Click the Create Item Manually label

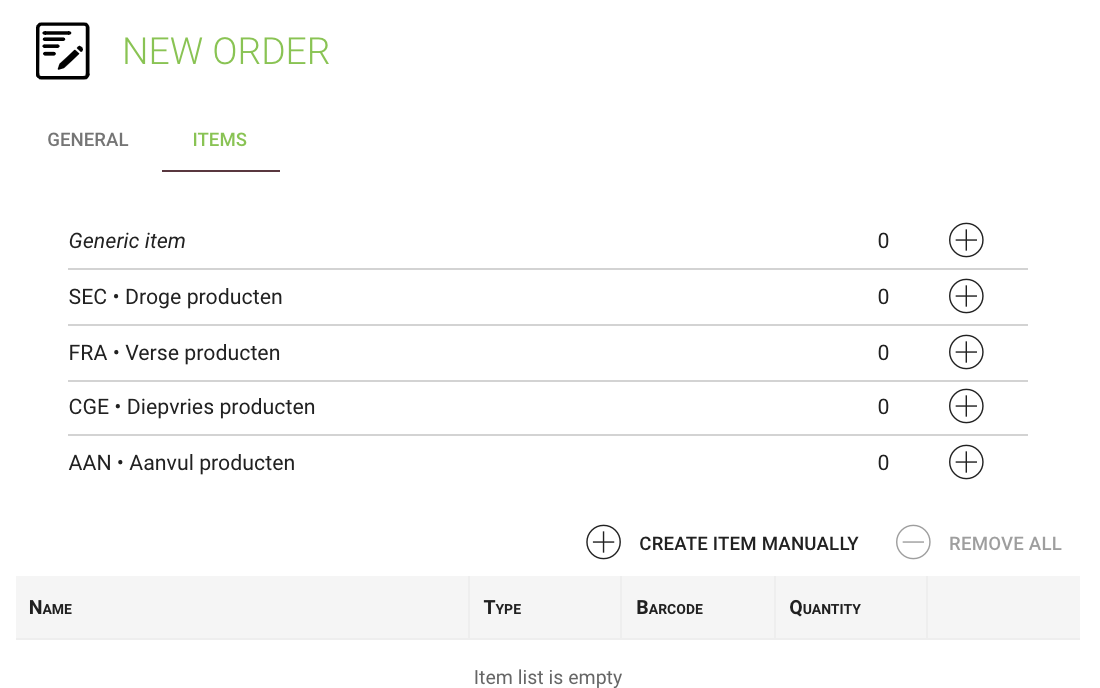coord(749,544)
